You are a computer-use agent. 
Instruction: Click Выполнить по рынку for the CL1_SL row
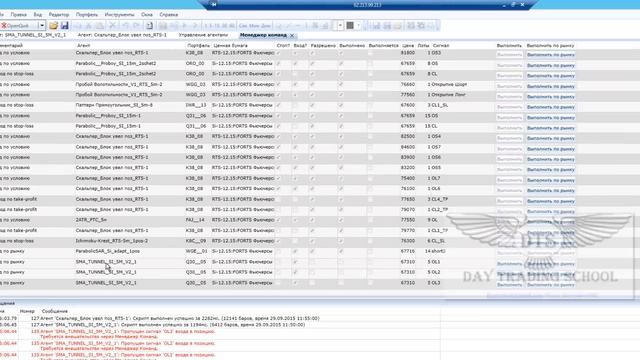551,107
